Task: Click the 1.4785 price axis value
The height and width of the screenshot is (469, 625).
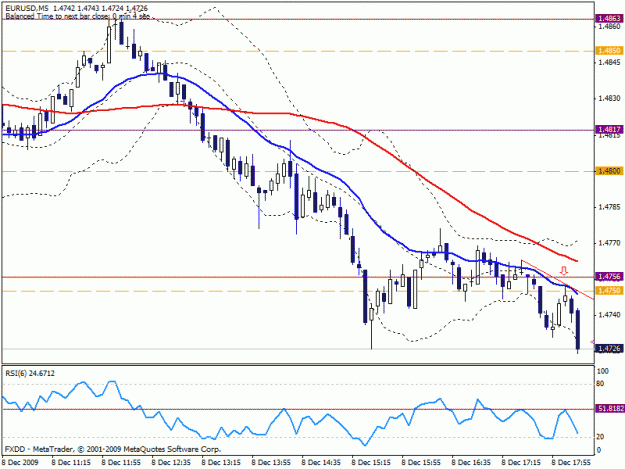Action: 609,207
